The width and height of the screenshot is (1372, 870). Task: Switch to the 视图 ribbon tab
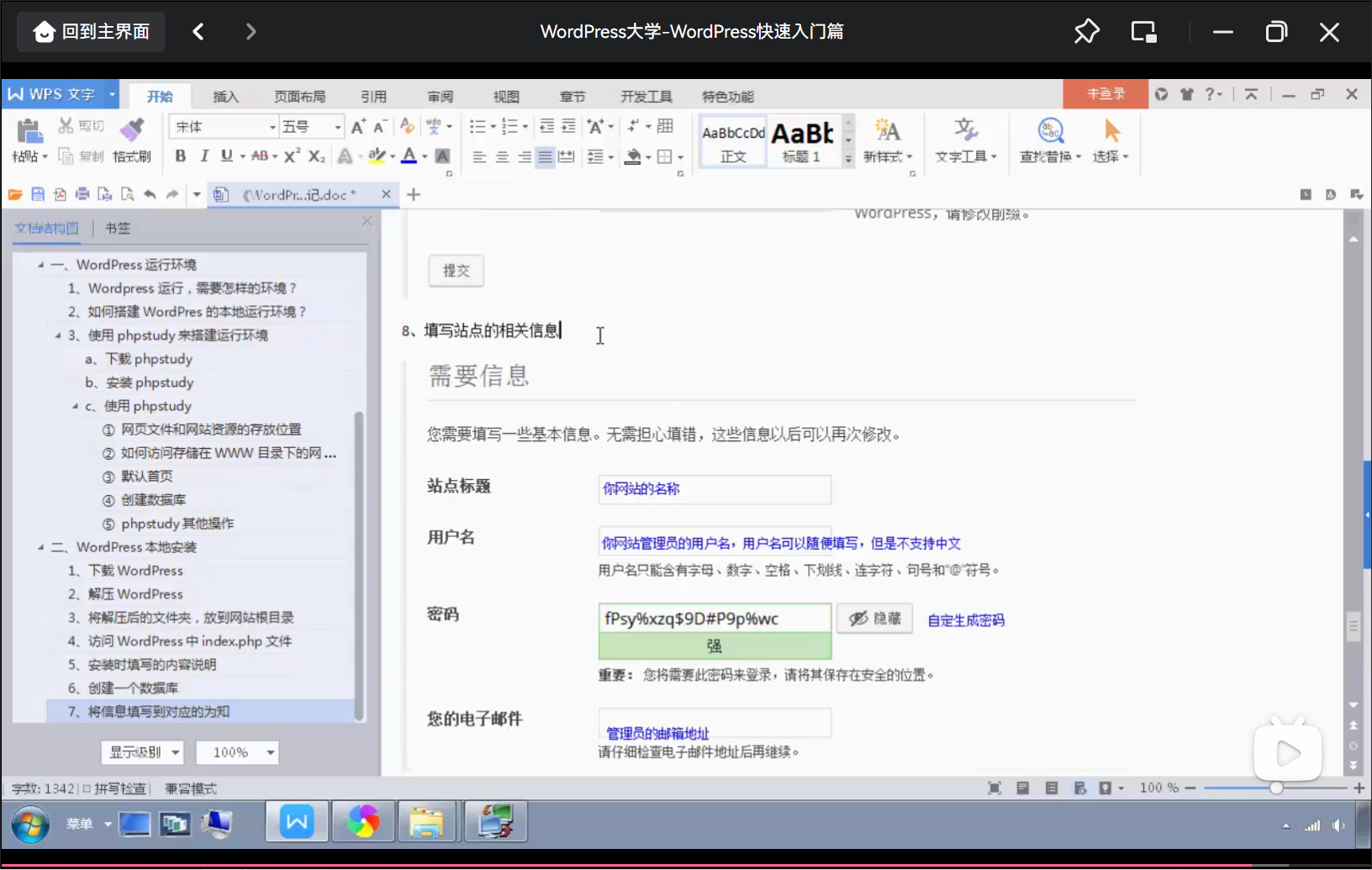[x=506, y=96]
